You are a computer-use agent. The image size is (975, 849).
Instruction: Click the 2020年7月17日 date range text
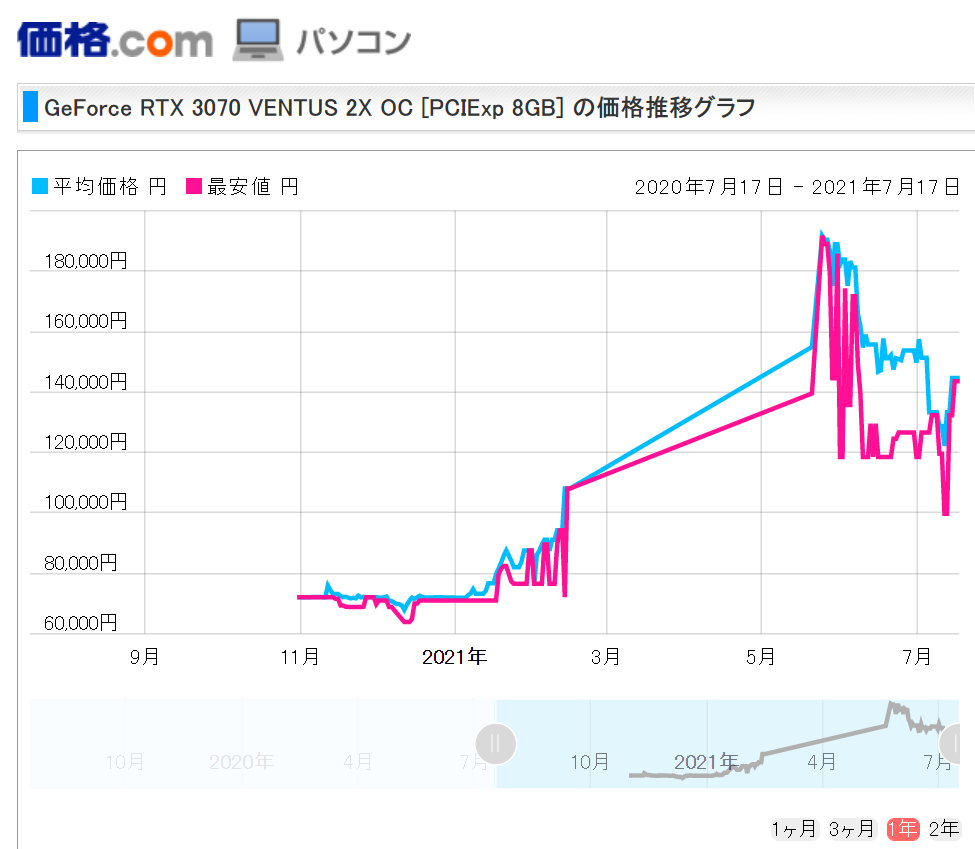(x=709, y=187)
